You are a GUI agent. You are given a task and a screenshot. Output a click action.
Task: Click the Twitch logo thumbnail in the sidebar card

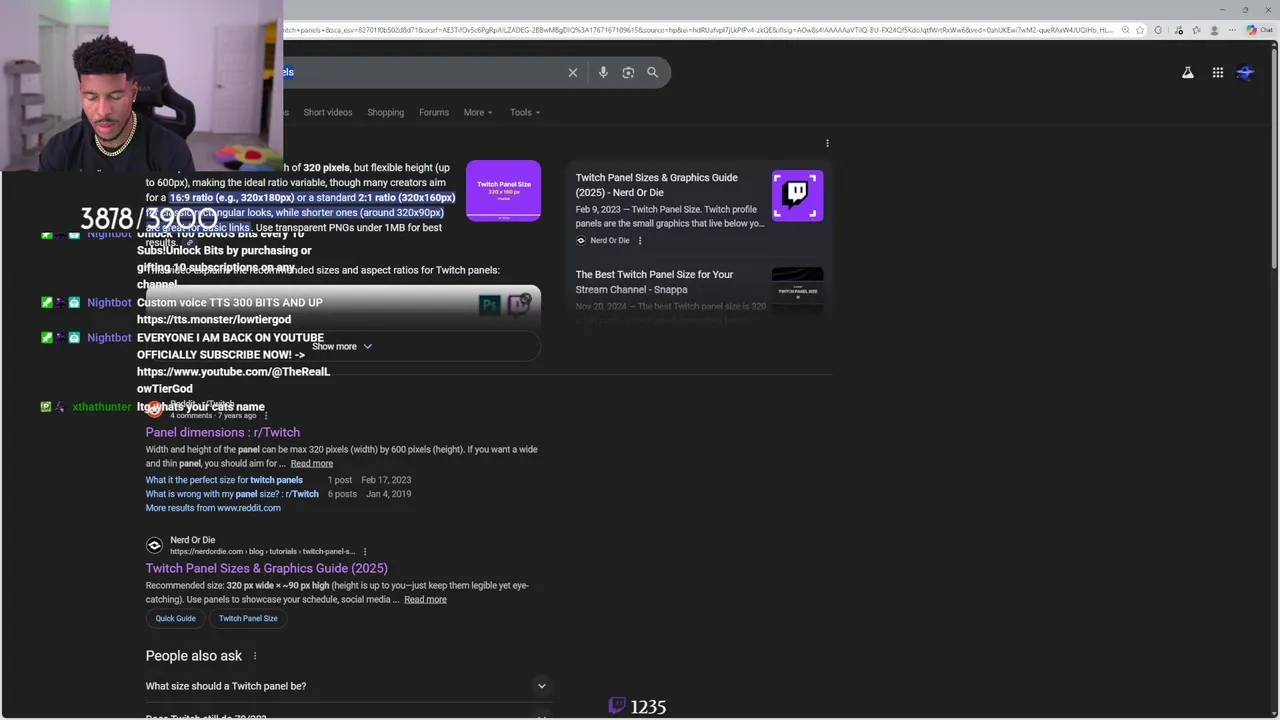[x=797, y=195]
